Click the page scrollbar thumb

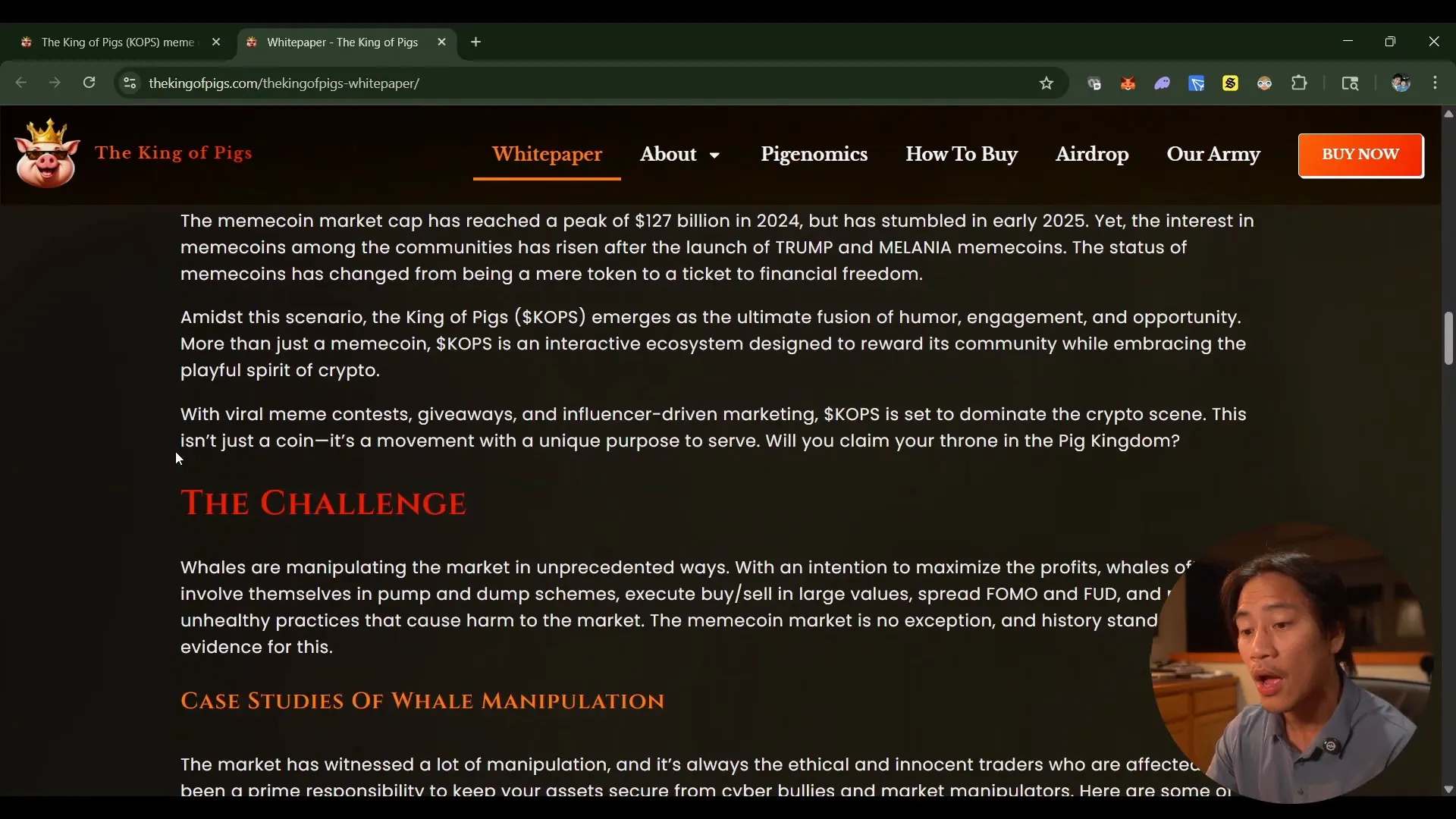click(1448, 338)
